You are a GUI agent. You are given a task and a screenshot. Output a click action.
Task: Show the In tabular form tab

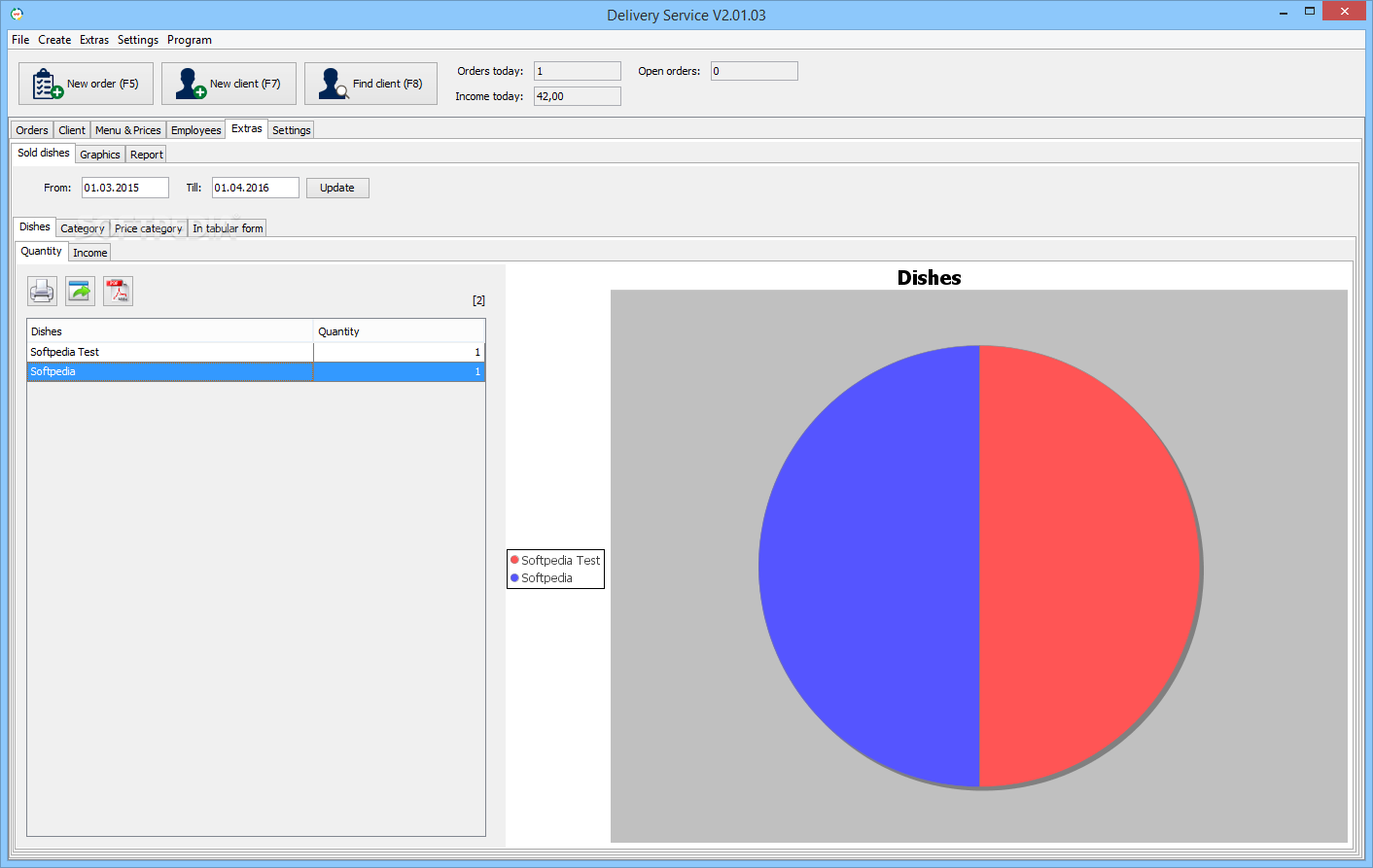[x=228, y=228]
